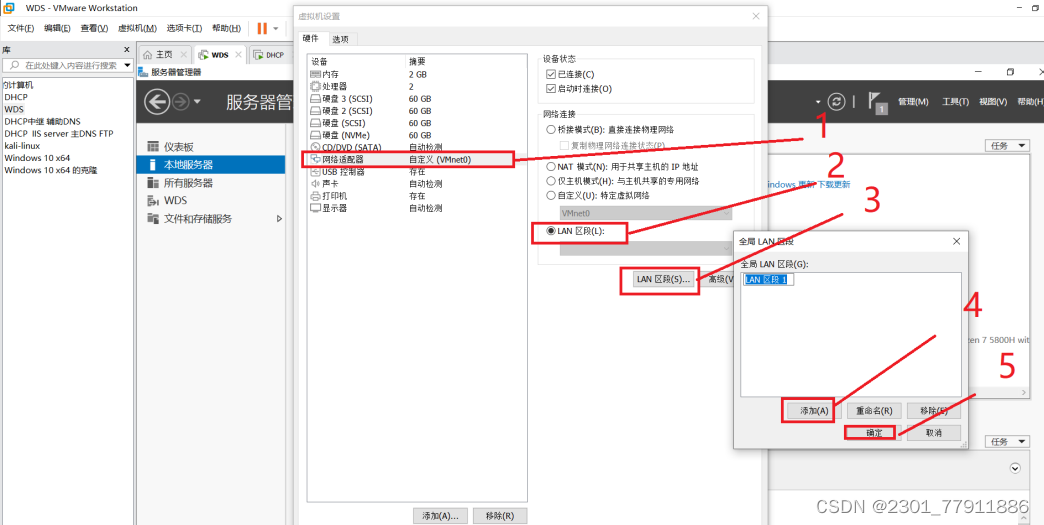Select 自定义(U) radio button

click(551, 196)
